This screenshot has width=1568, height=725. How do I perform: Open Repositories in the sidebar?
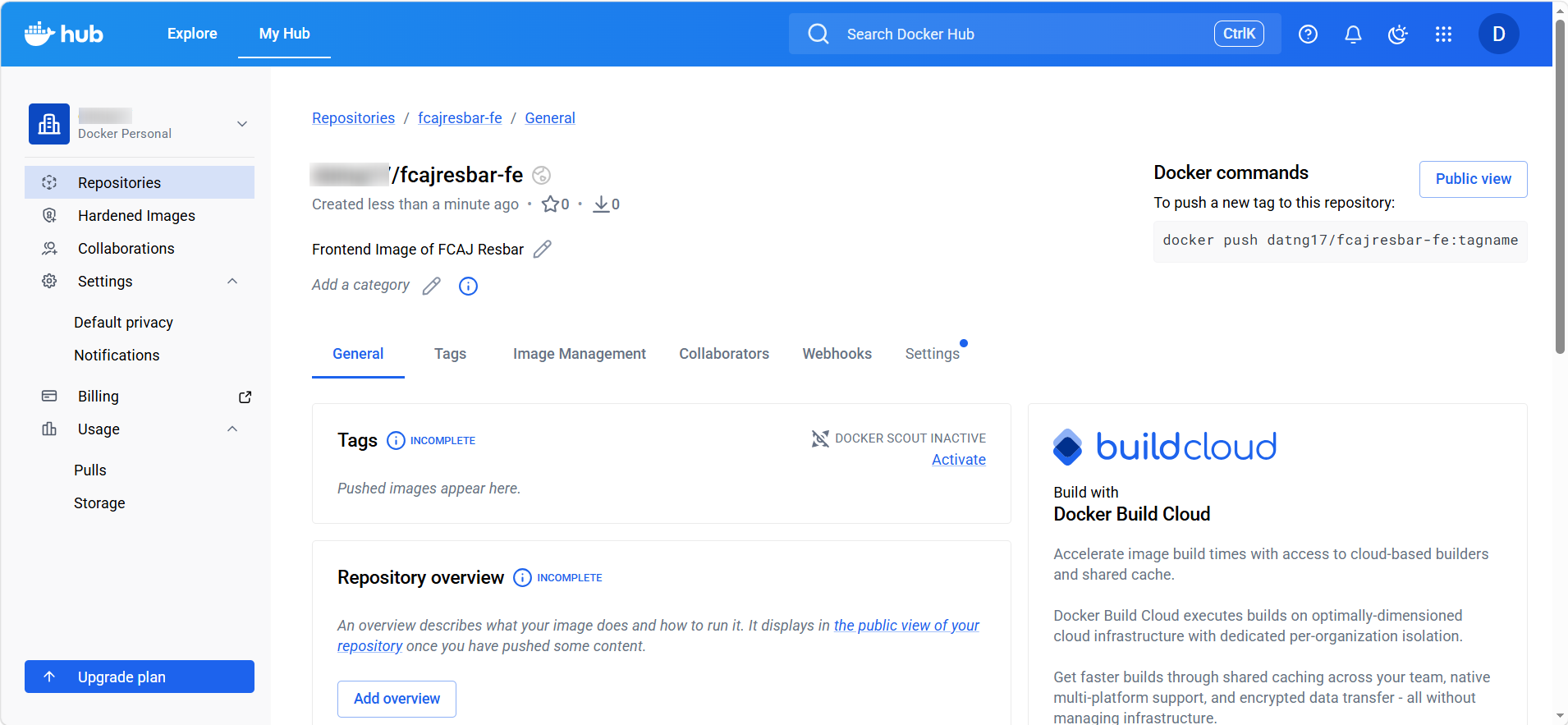tap(140, 182)
